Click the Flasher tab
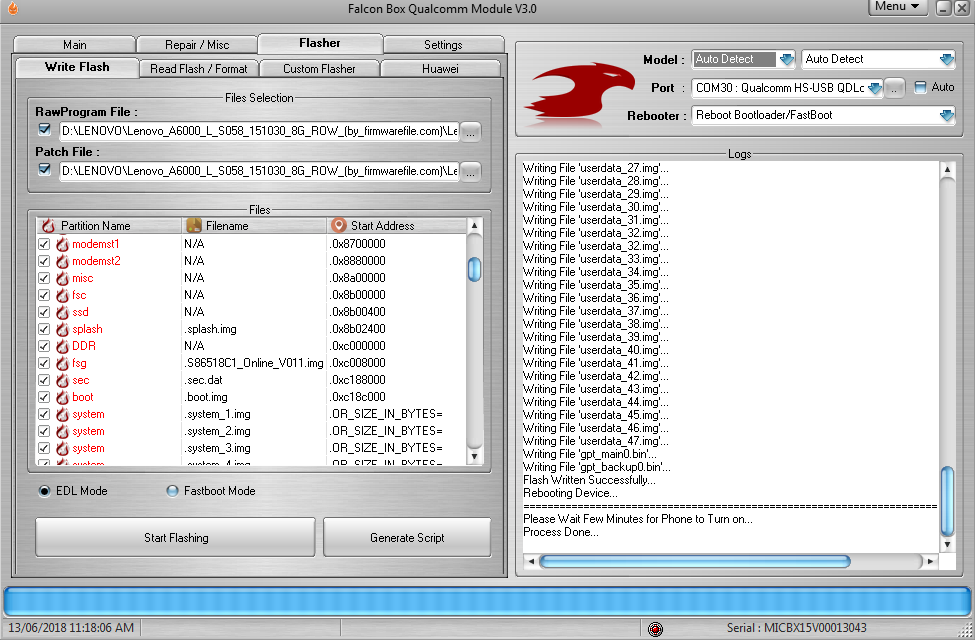This screenshot has height=640, width=975. pyautogui.click(x=320, y=43)
